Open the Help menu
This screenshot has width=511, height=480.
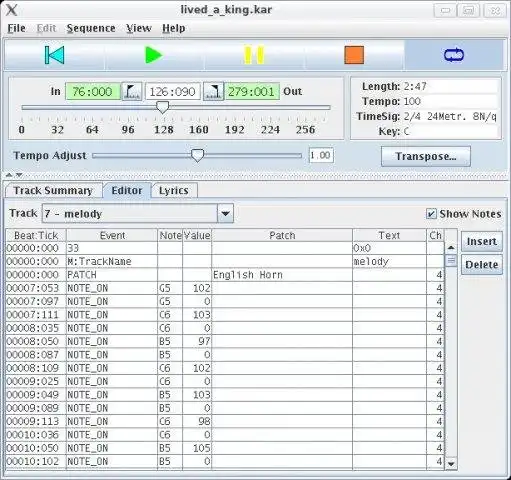pos(173,28)
